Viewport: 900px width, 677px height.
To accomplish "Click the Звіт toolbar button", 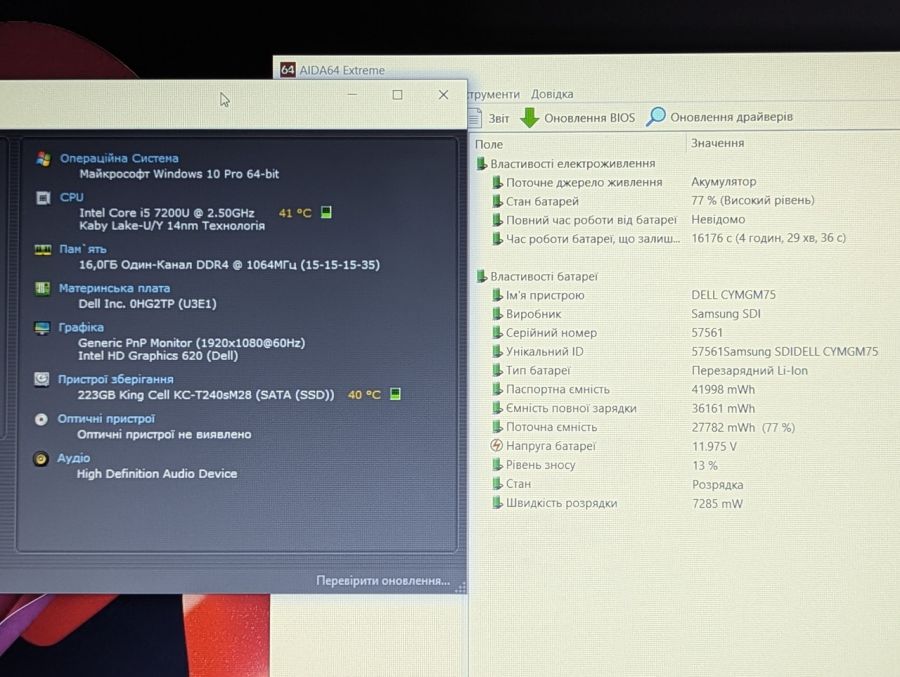I will (x=489, y=118).
